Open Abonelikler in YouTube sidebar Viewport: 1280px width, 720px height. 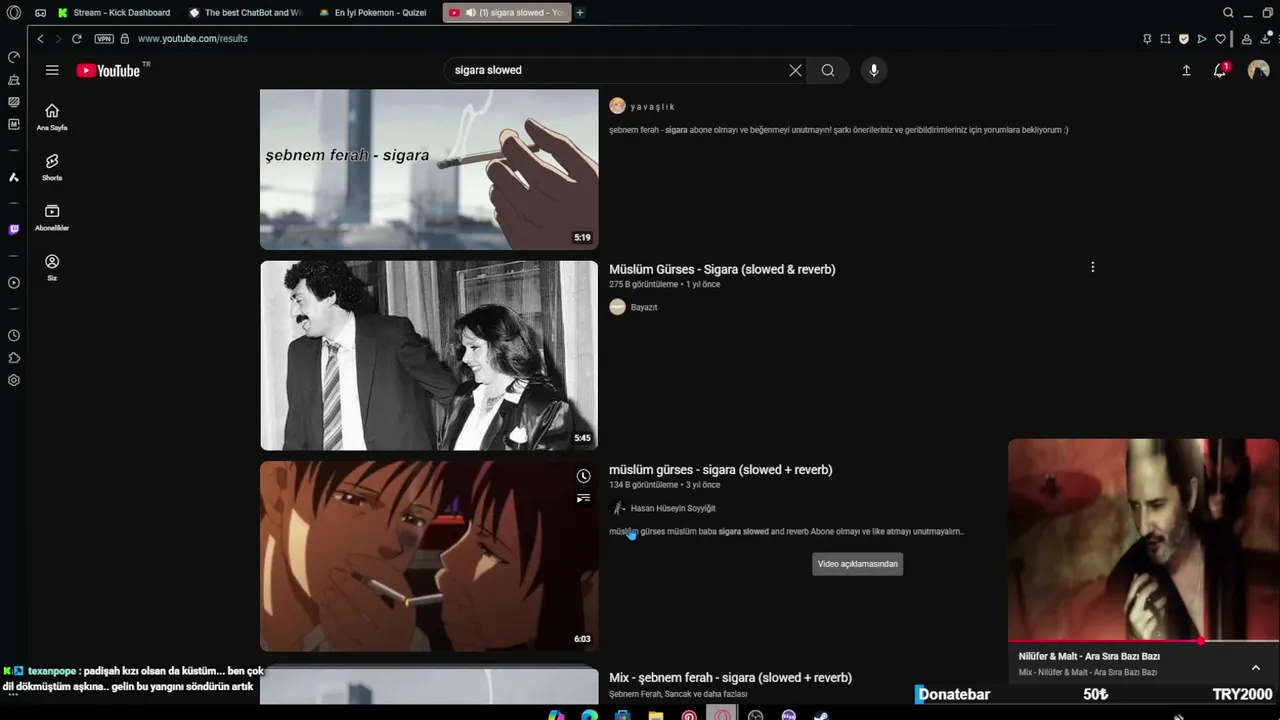(x=52, y=217)
